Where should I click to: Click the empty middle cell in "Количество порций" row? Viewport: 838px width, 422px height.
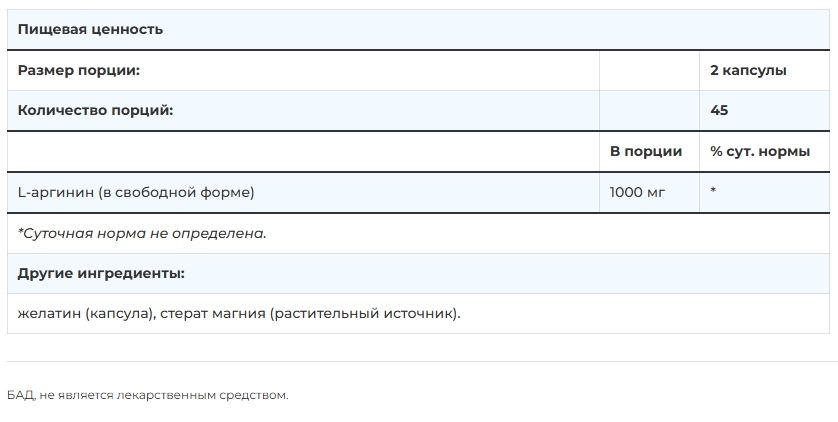pyautogui.click(x=649, y=111)
